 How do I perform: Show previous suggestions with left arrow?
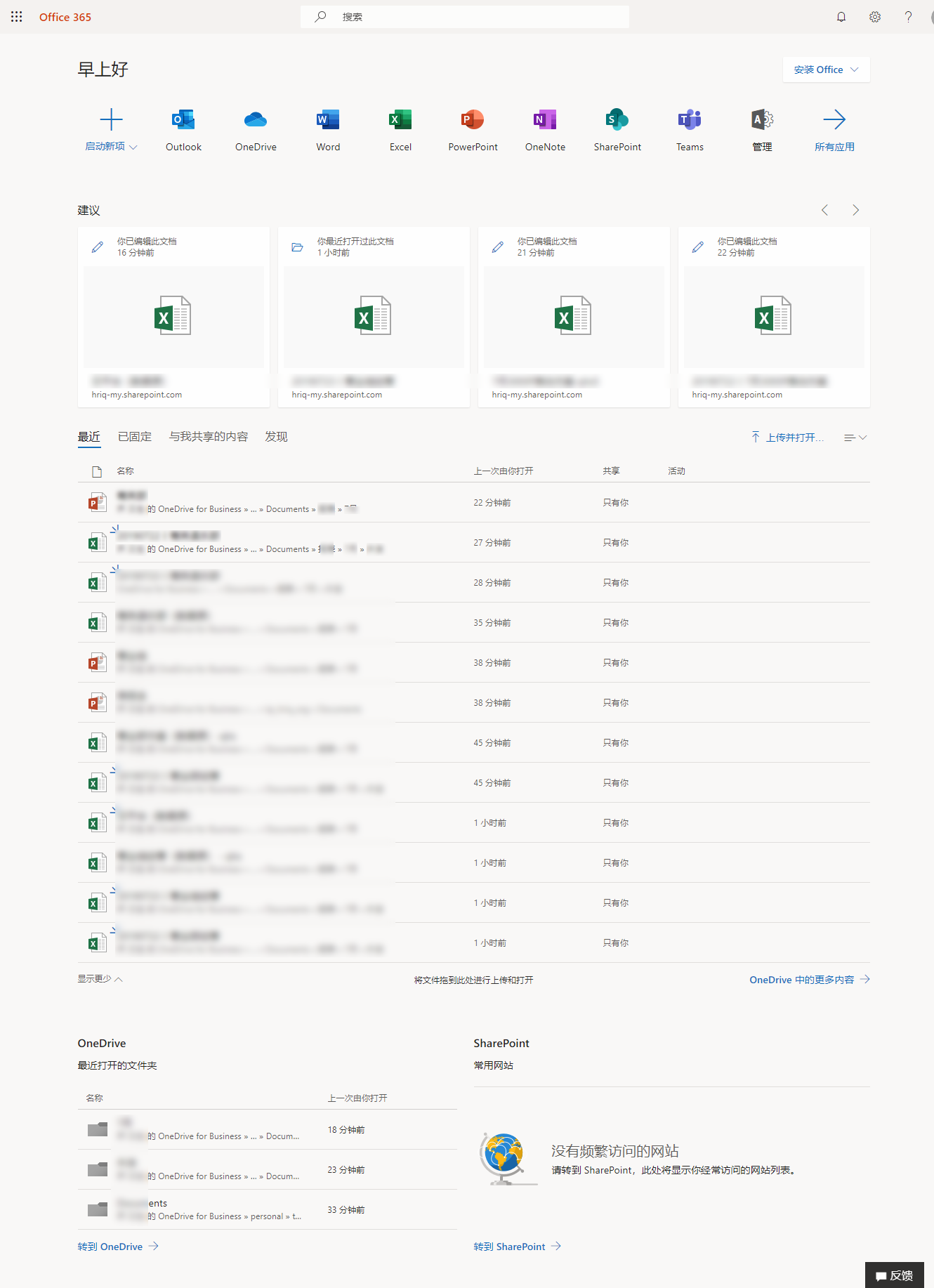pyautogui.click(x=825, y=210)
